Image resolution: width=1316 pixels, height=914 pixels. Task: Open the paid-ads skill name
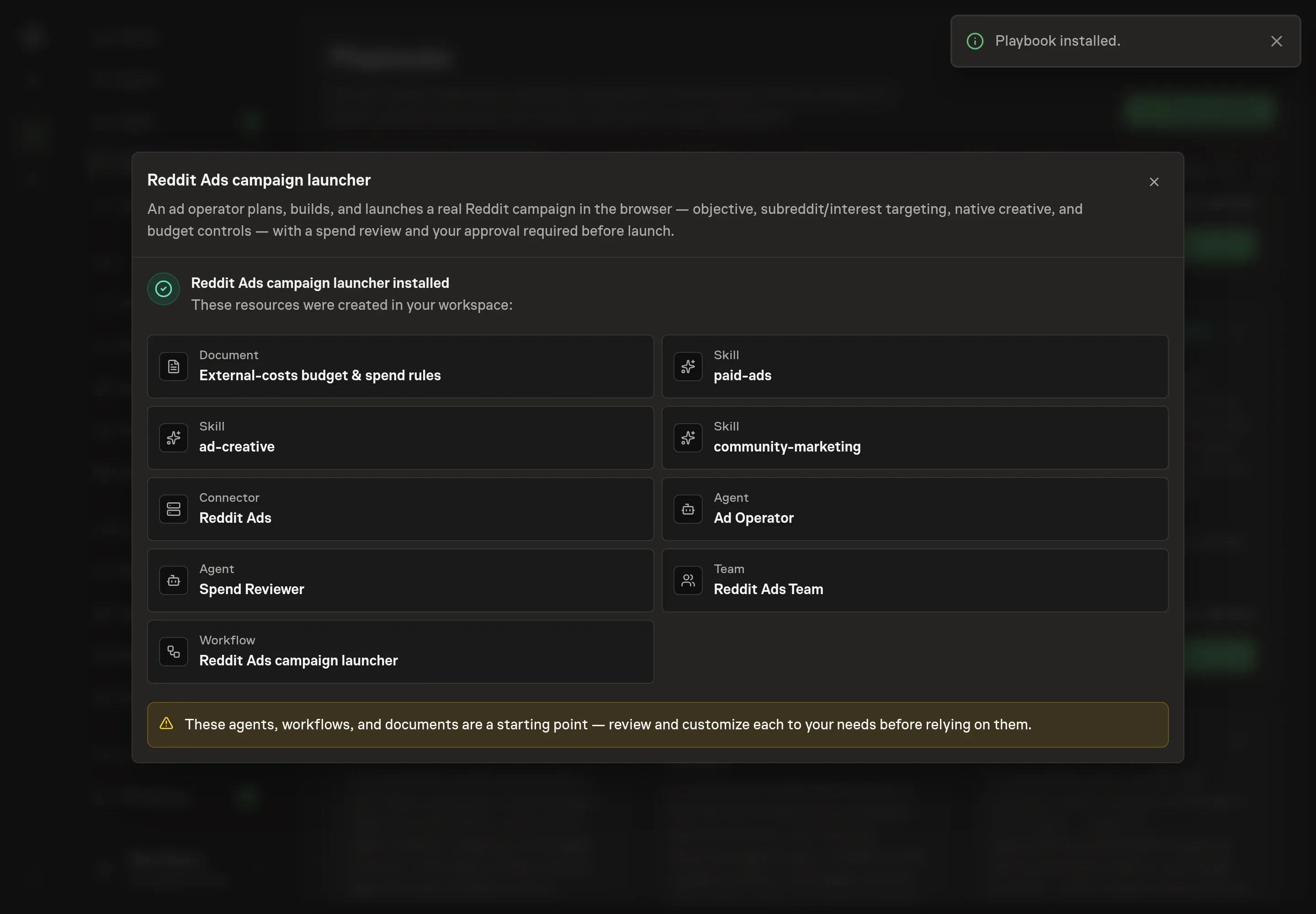(x=742, y=376)
